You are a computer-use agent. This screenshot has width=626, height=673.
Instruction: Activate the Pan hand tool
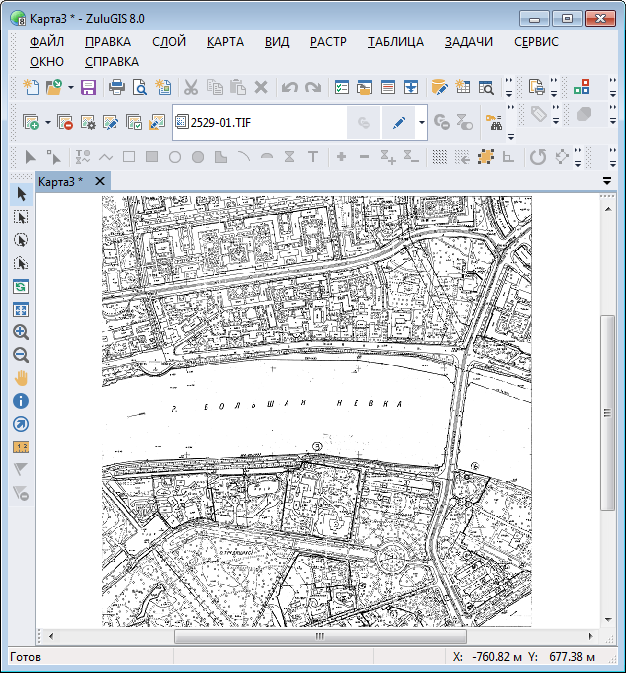[21, 378]
